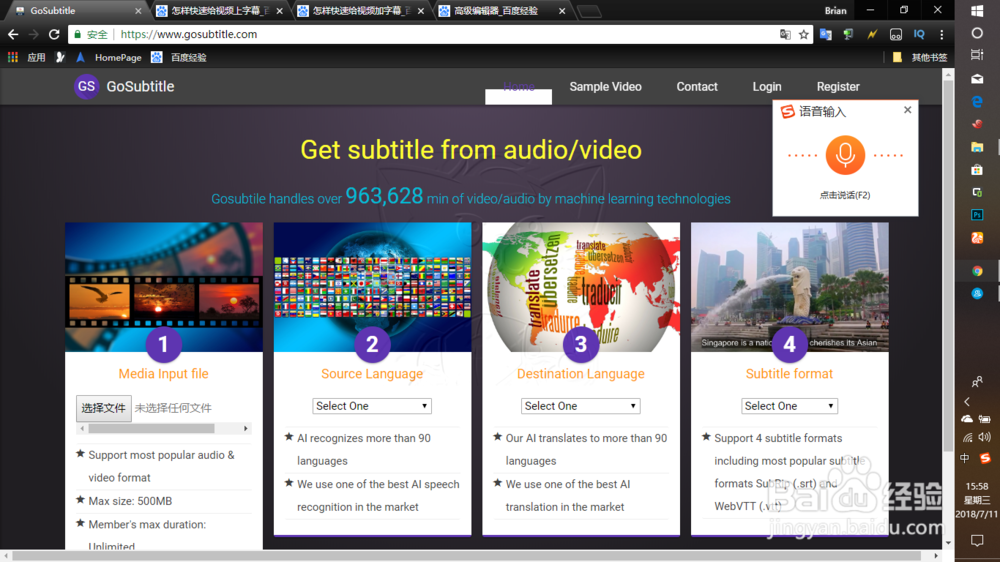Go back with browser back arrow
The width and height of the screenshot is (1000, 562).
pyautogui.click(x=13, y=34)
